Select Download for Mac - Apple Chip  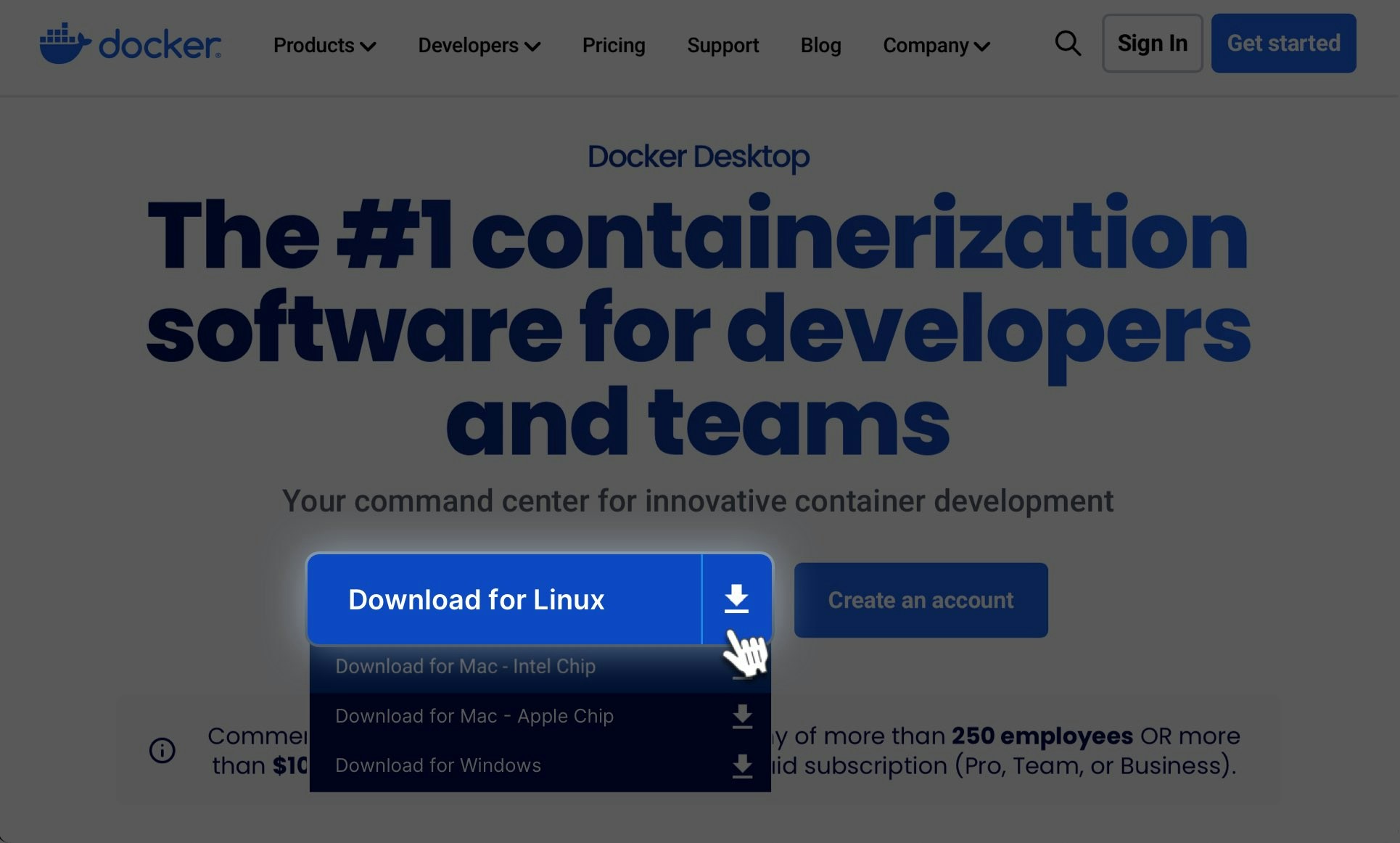(474, 716)
